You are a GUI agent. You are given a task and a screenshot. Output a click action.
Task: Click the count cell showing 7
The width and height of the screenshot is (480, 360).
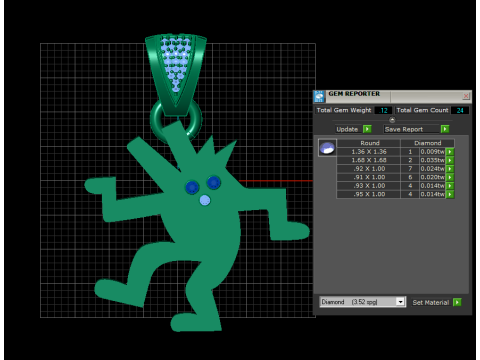(410, 169)
